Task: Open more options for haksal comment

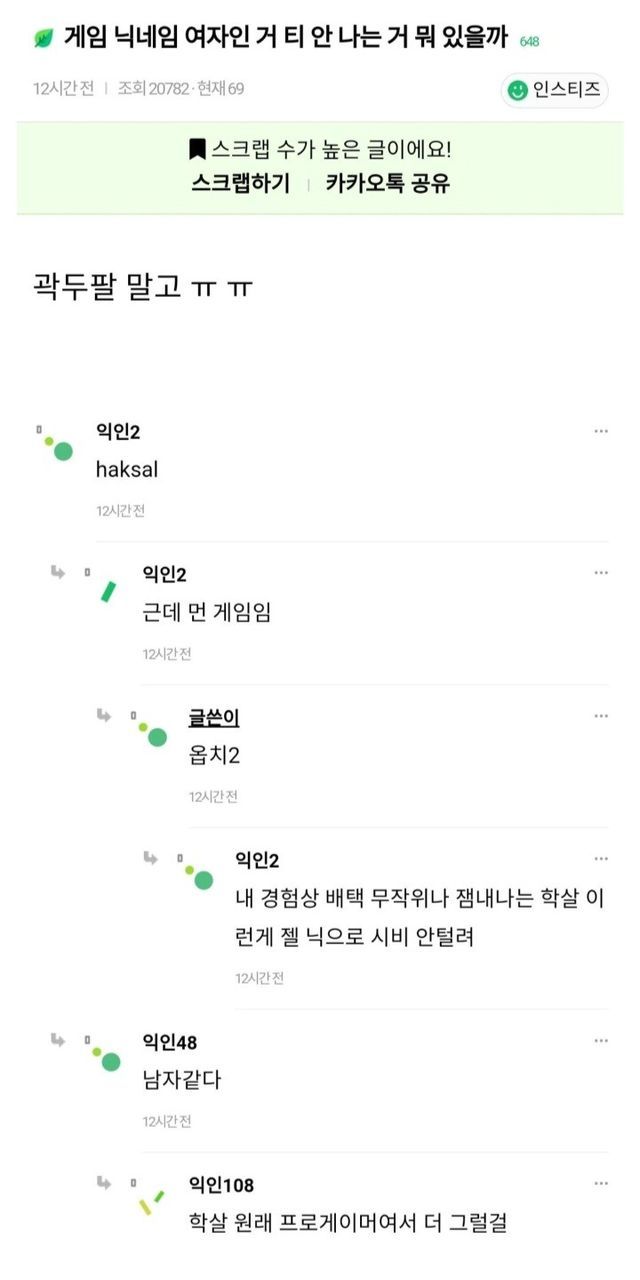Action: 601,431
